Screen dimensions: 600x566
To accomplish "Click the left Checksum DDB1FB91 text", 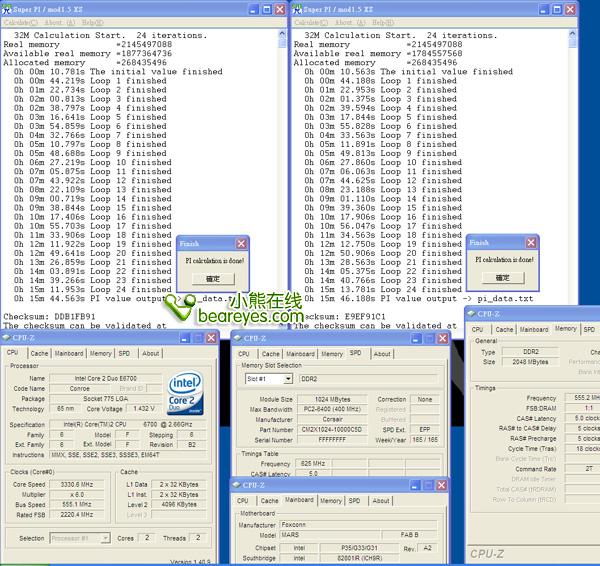I will pos(49,316).
